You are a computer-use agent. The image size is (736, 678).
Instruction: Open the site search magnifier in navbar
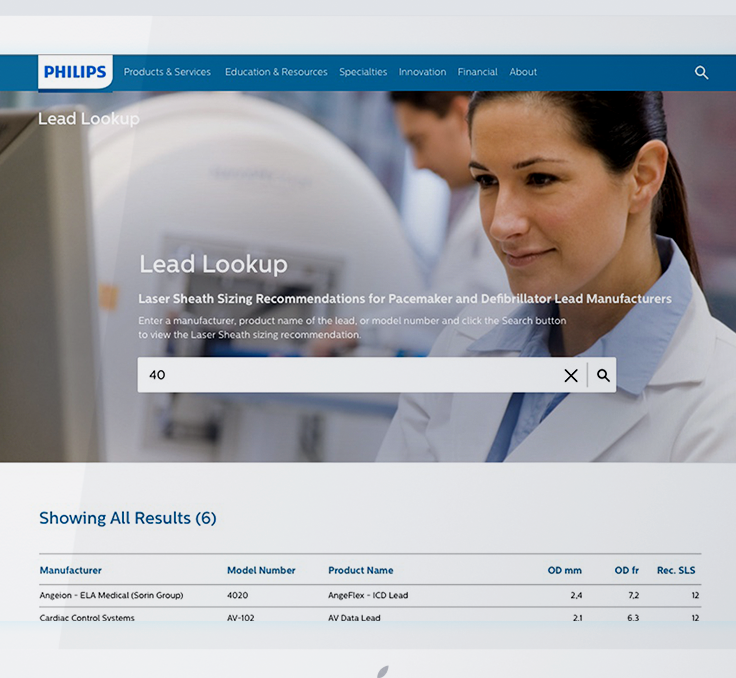click(x=701, y=72)
